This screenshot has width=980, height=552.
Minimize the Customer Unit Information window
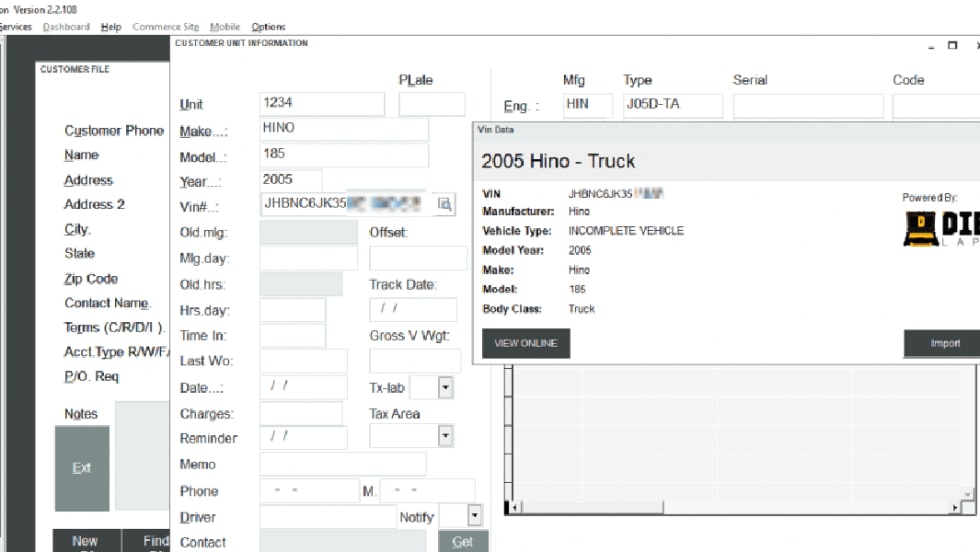pyautogui.click(x=930, y=46)
